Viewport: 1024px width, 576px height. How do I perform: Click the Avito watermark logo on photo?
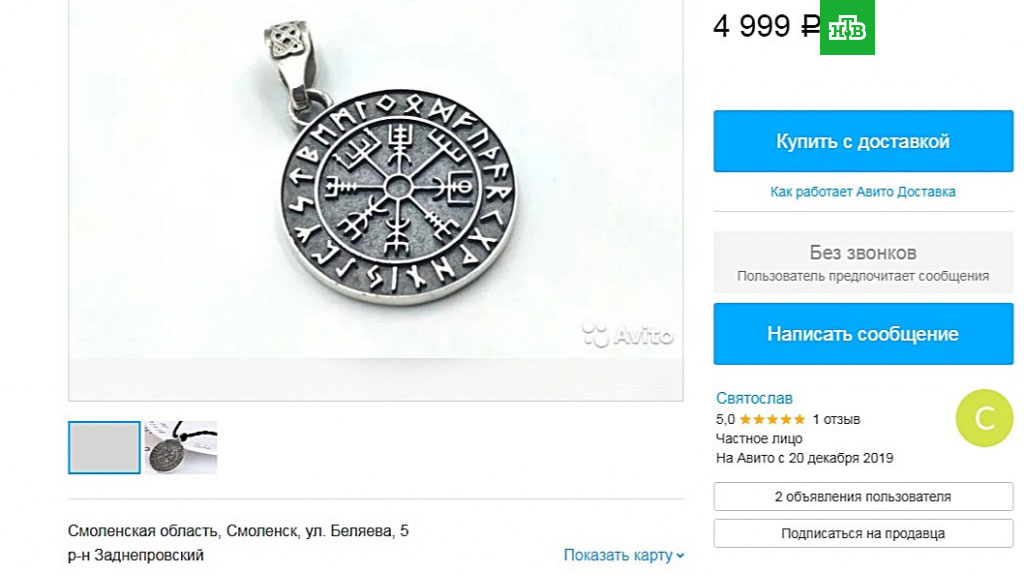(628, 336)
